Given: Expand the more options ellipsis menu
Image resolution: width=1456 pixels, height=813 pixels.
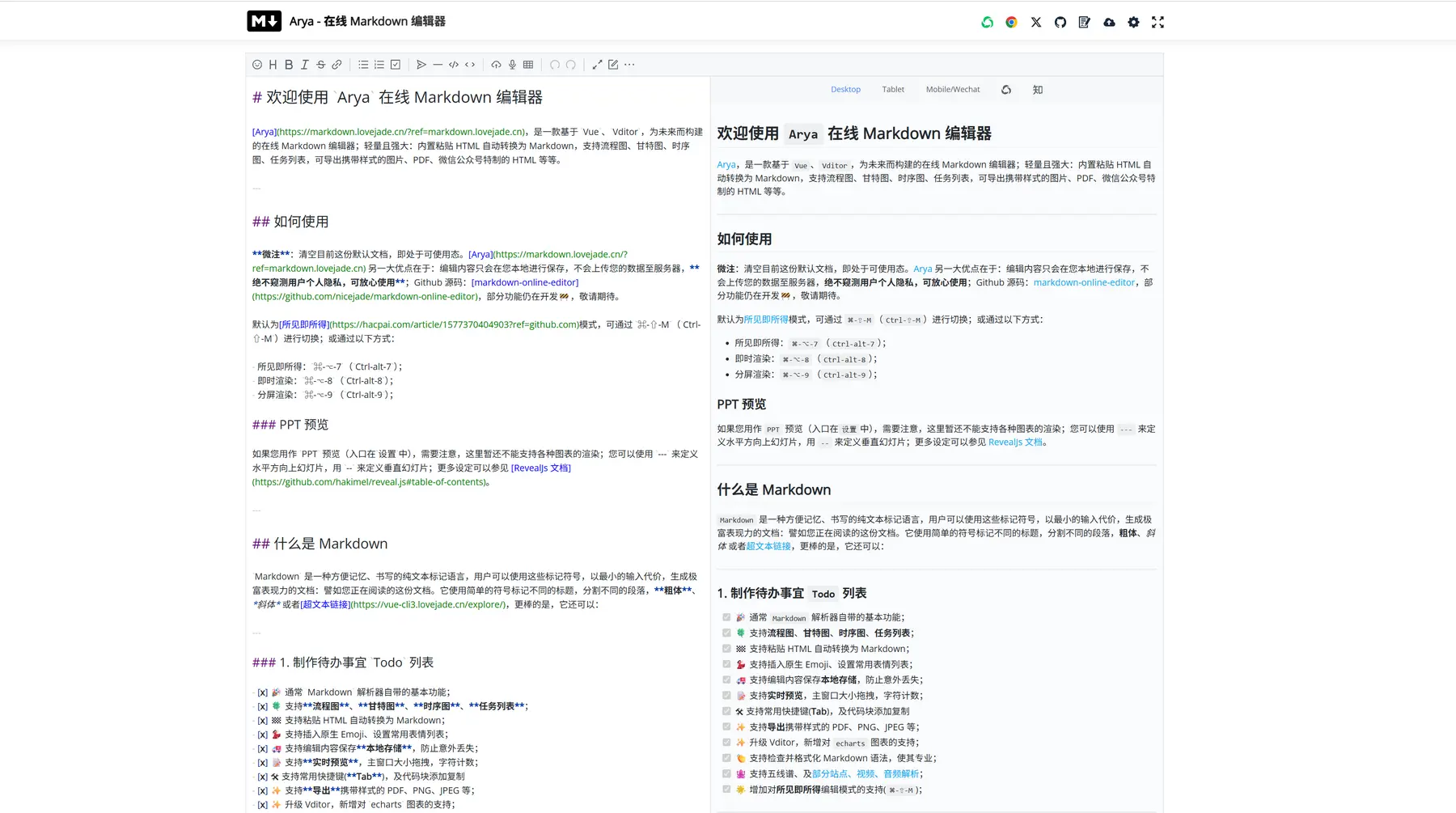Looking at the screenshot, I should (629, 65).
